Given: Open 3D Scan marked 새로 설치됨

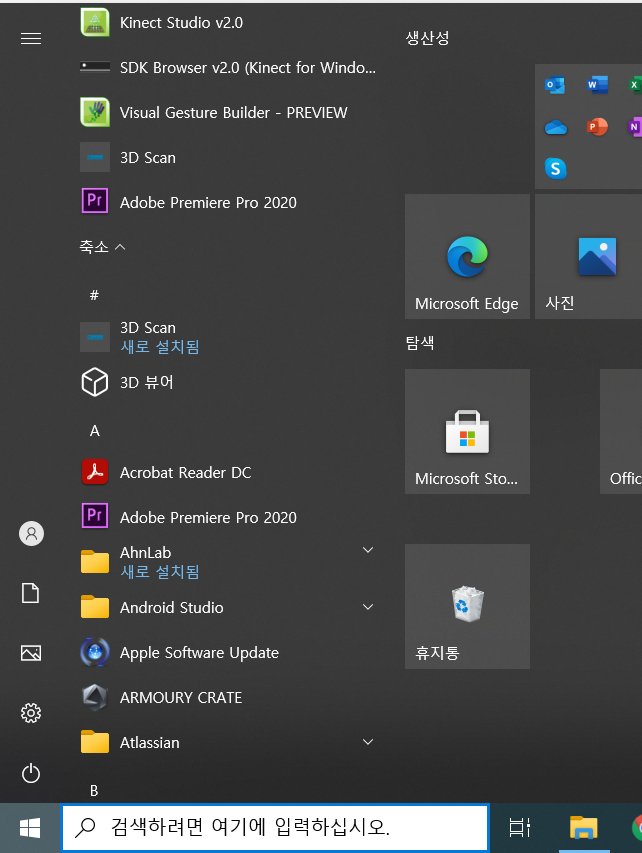Looking at the screenshot, I should (x=229, y=337).
